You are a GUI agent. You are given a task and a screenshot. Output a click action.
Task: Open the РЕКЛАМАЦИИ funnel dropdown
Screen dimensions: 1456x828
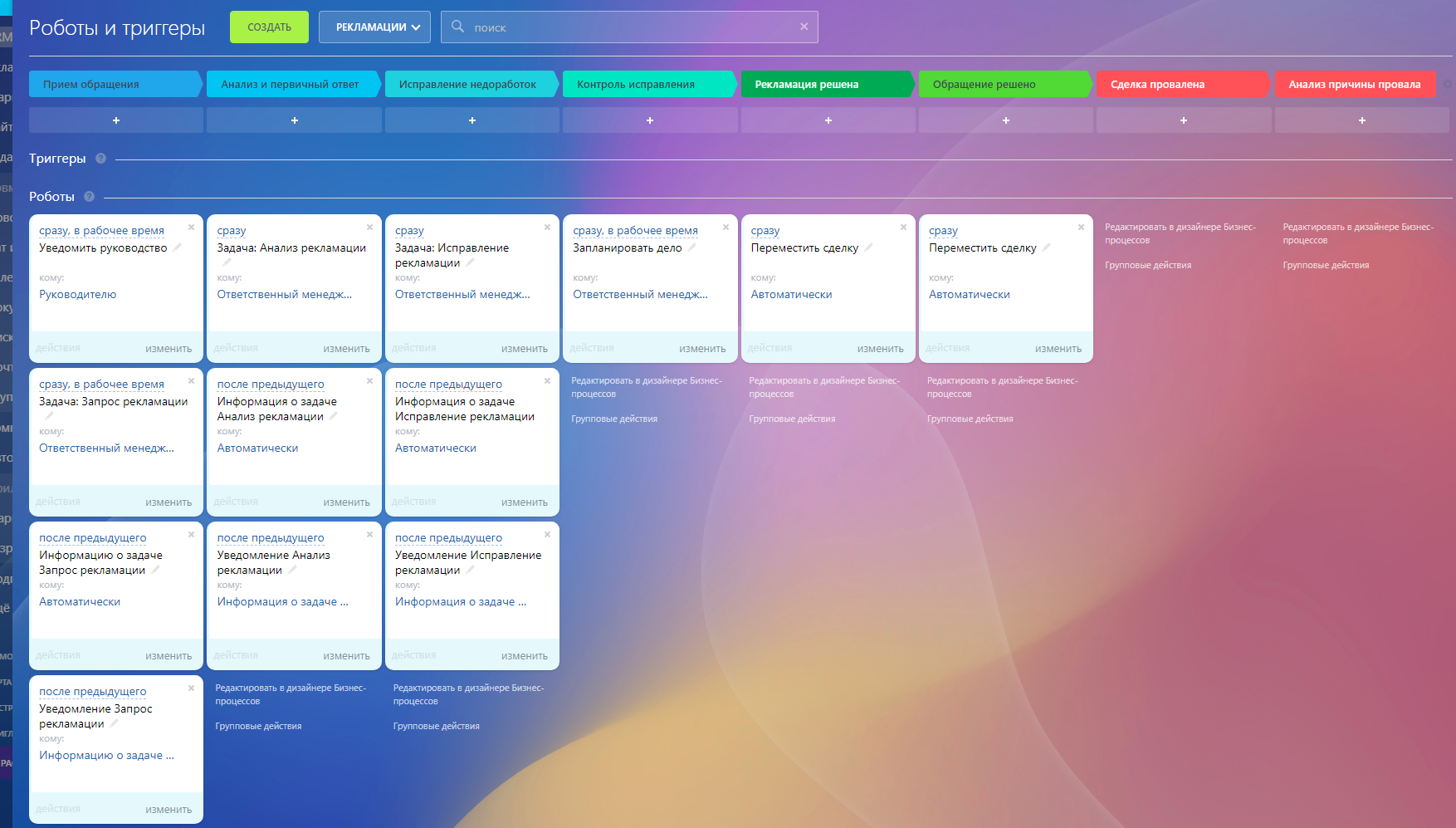pyautogui.click(x=374, y=27)
